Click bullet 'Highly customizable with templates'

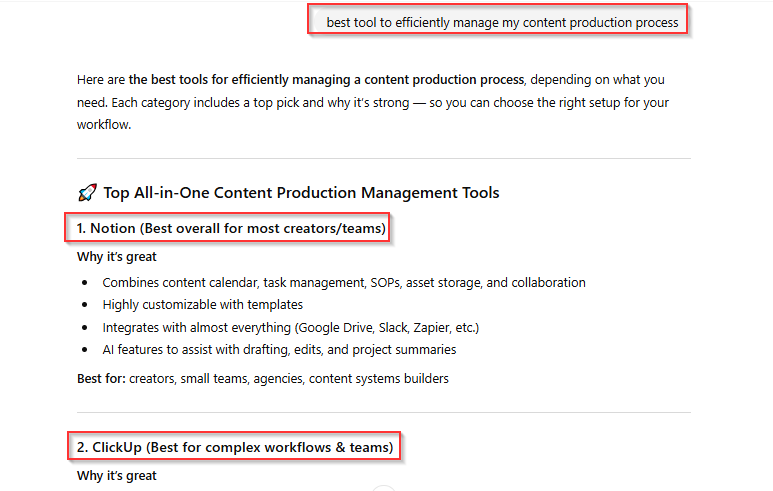click(x=203, y=305)
